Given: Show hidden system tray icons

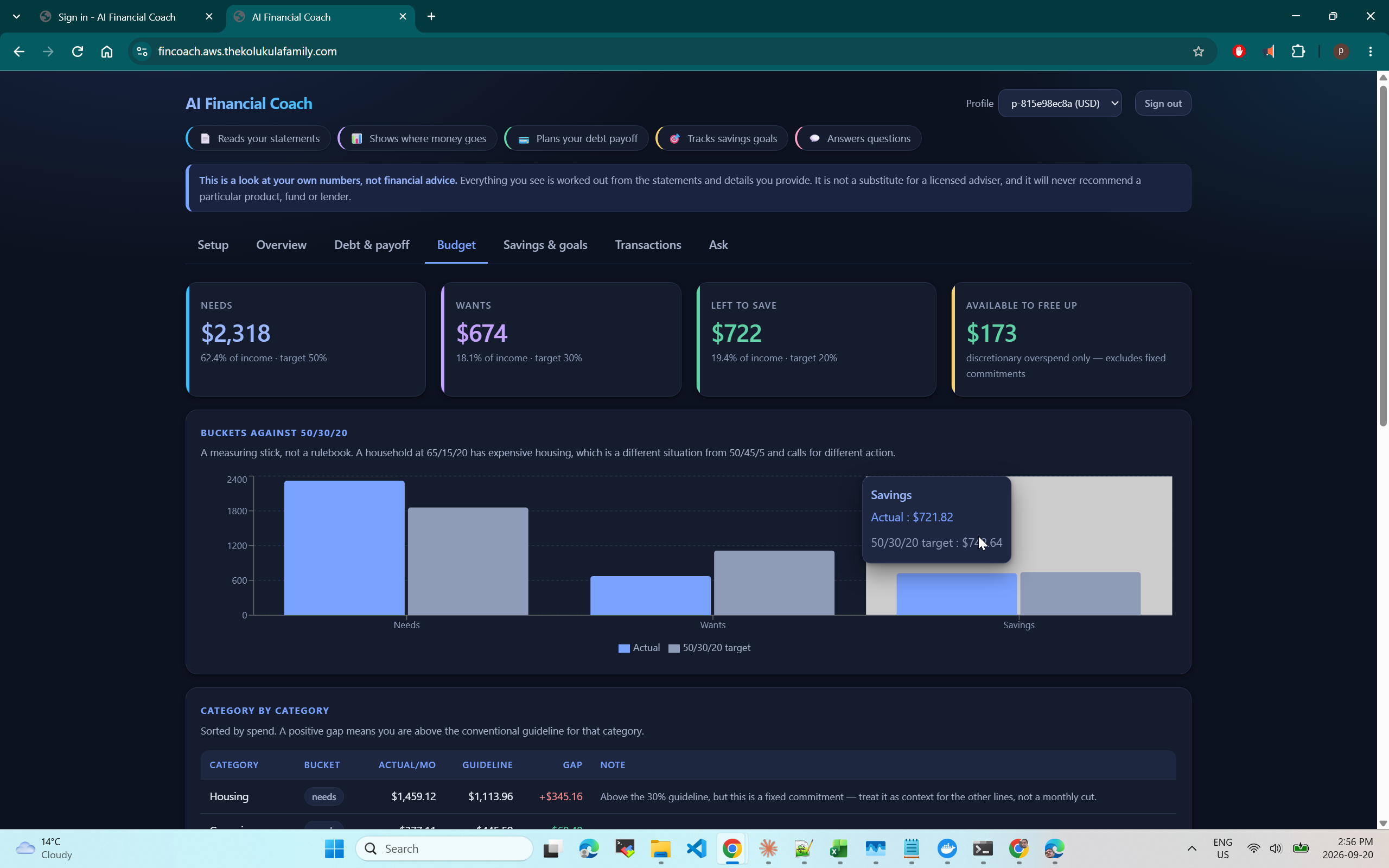Looking at the screenshot, I should [x=1192, y=848].
